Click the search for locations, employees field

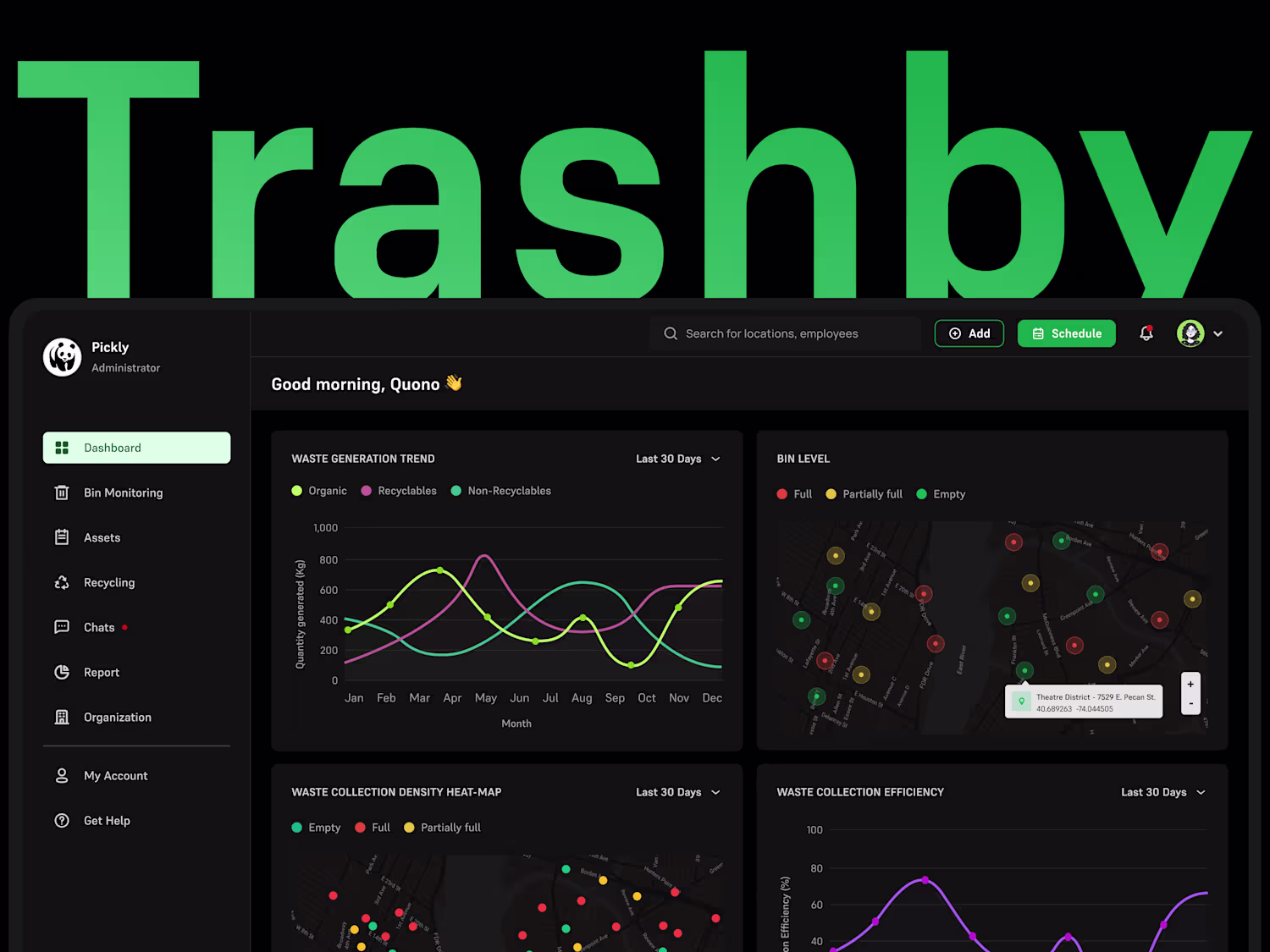(x=786, y=333)
